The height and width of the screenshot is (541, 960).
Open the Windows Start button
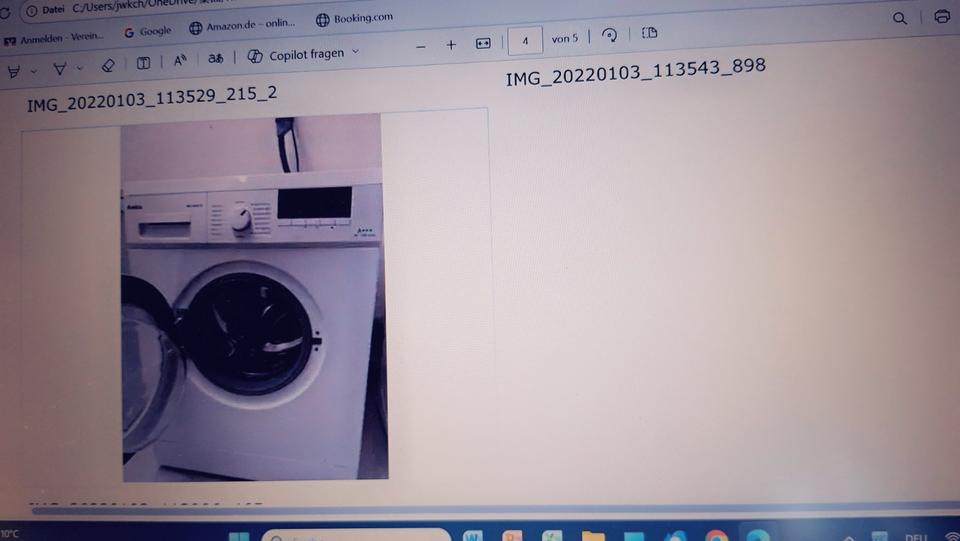pos(239,537)
